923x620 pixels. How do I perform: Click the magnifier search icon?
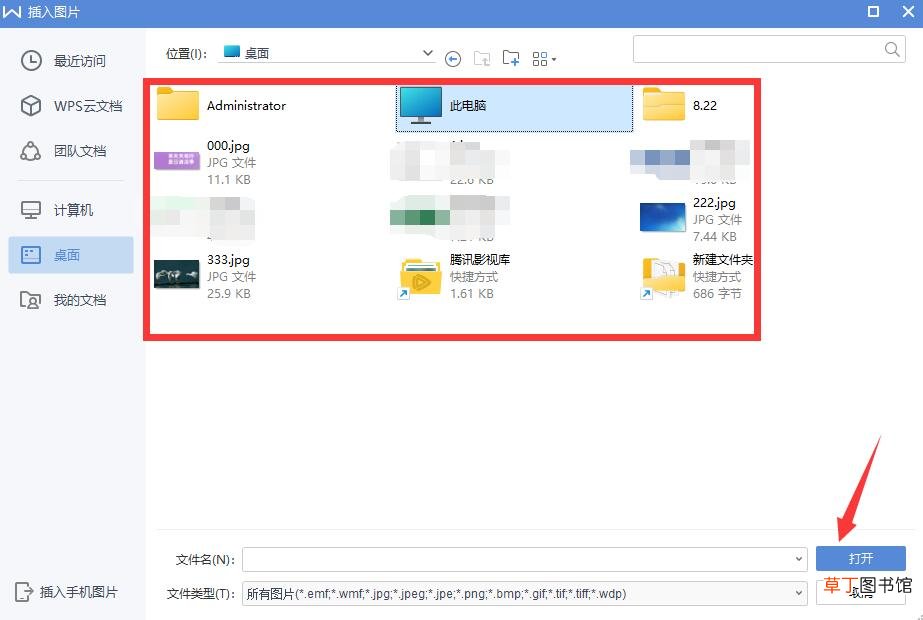pos(892,49)
